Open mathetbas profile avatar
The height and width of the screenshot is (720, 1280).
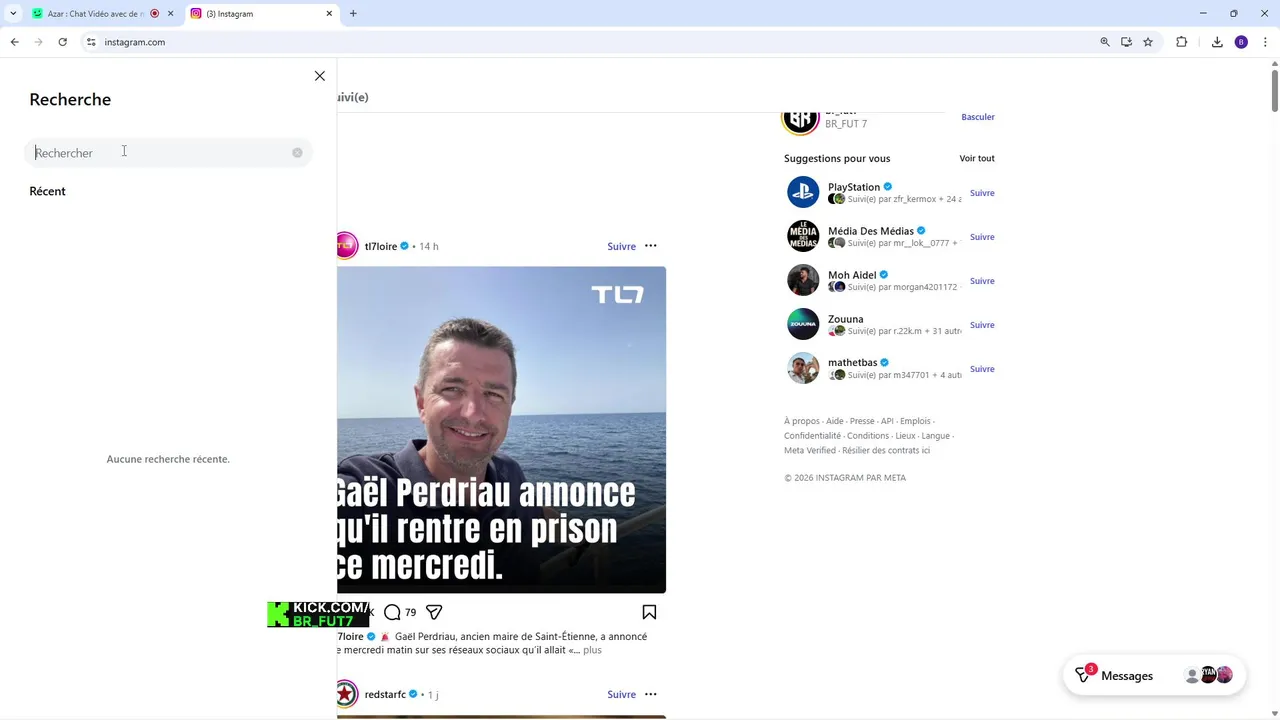click(x=803, y=368)
